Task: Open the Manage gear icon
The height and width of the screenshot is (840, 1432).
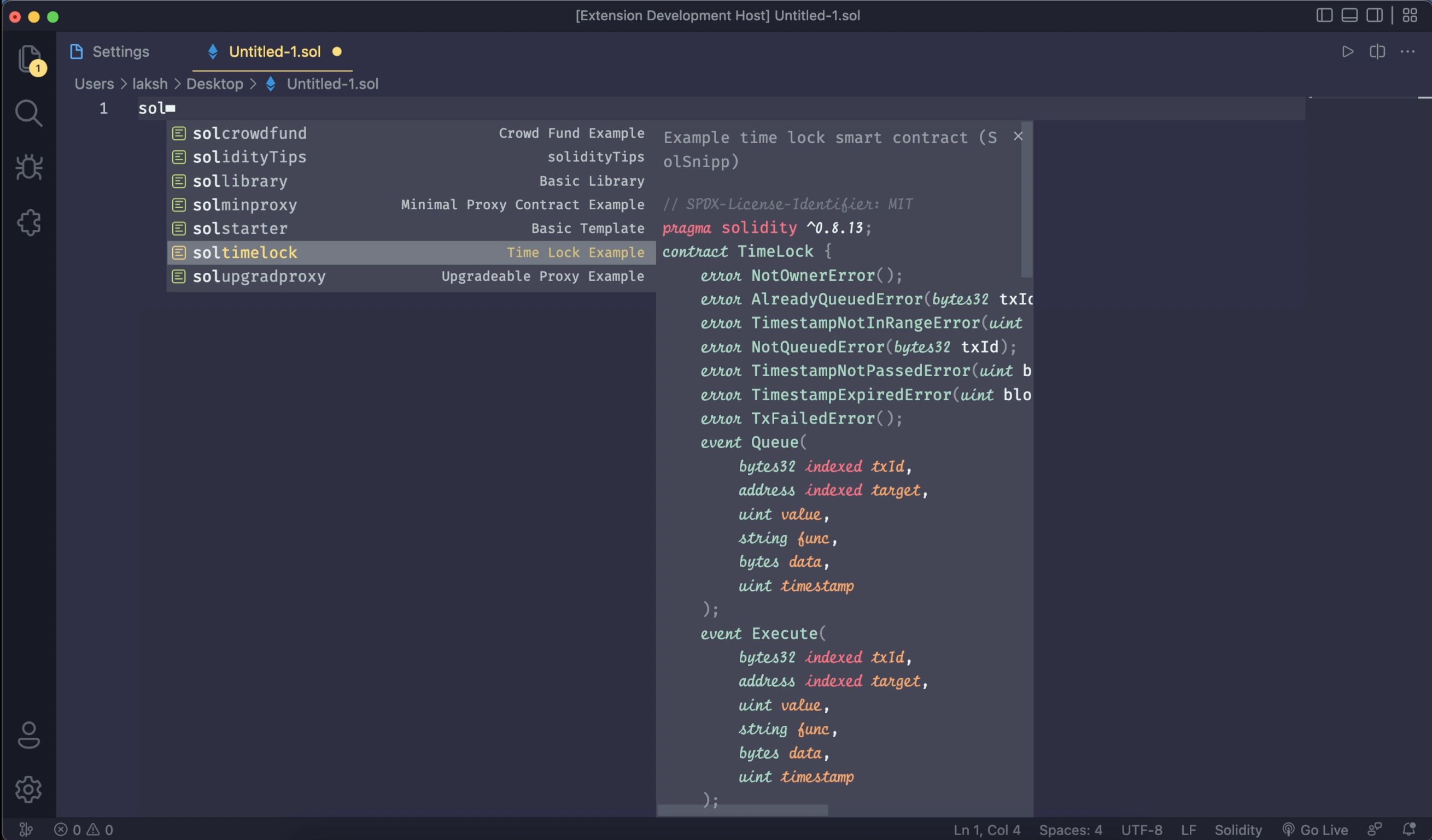Action: click(28, 789)
